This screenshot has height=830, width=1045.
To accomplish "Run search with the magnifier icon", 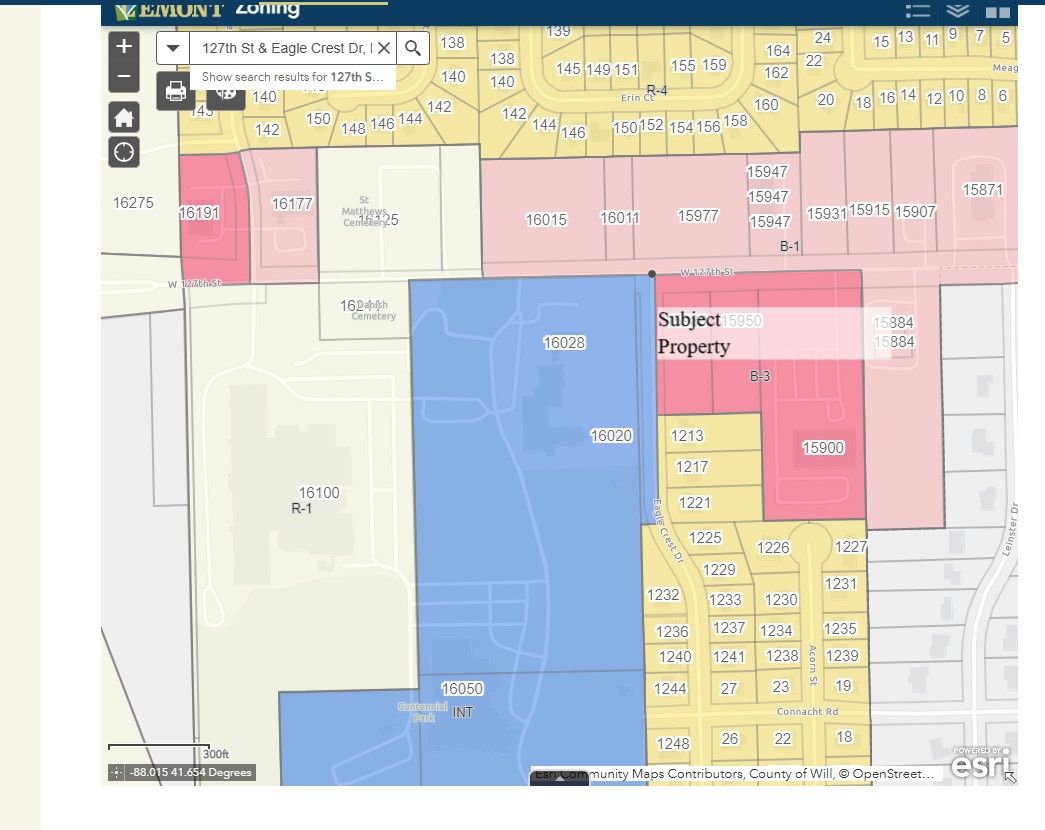I will point(413,48).
